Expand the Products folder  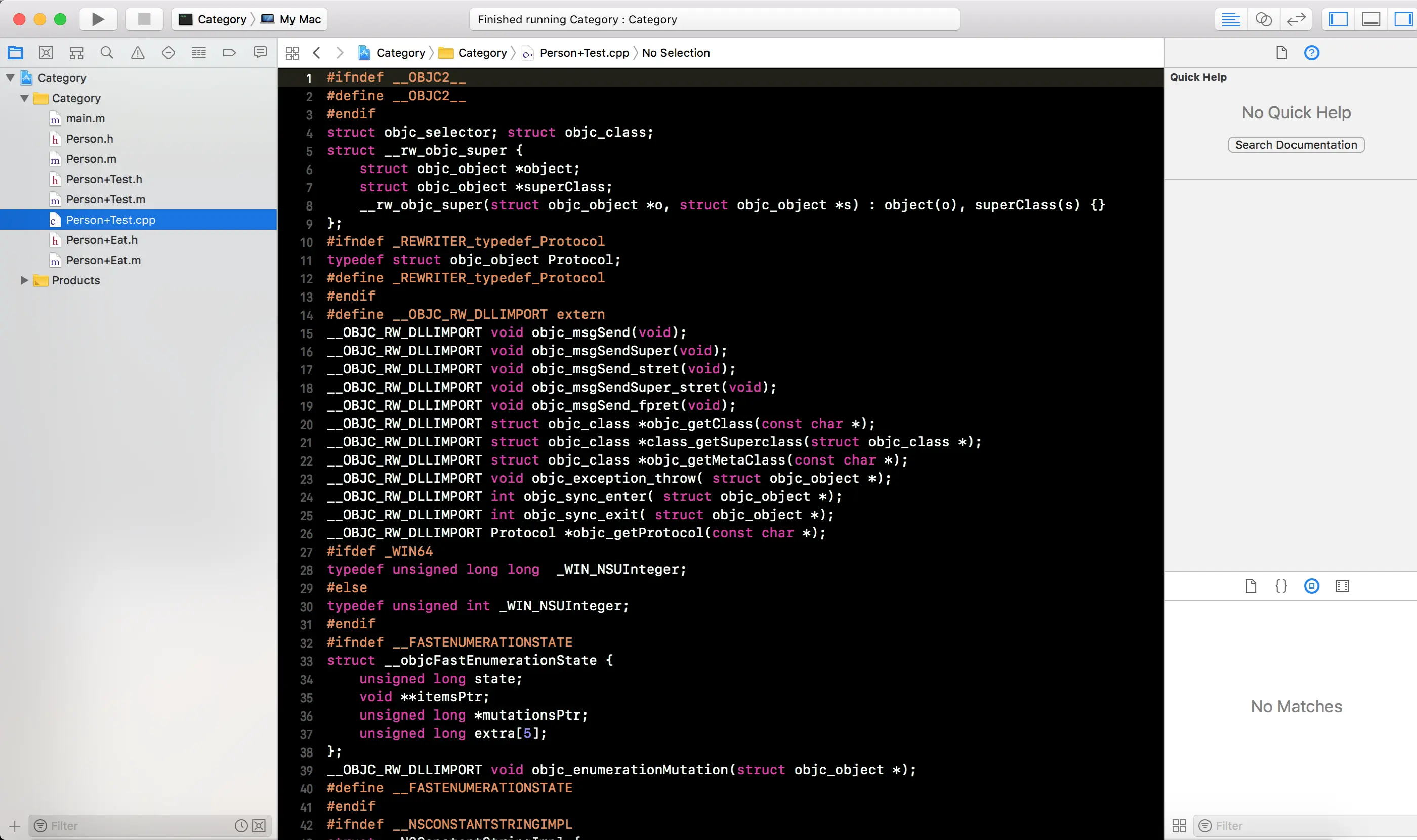tap(24, 280)
